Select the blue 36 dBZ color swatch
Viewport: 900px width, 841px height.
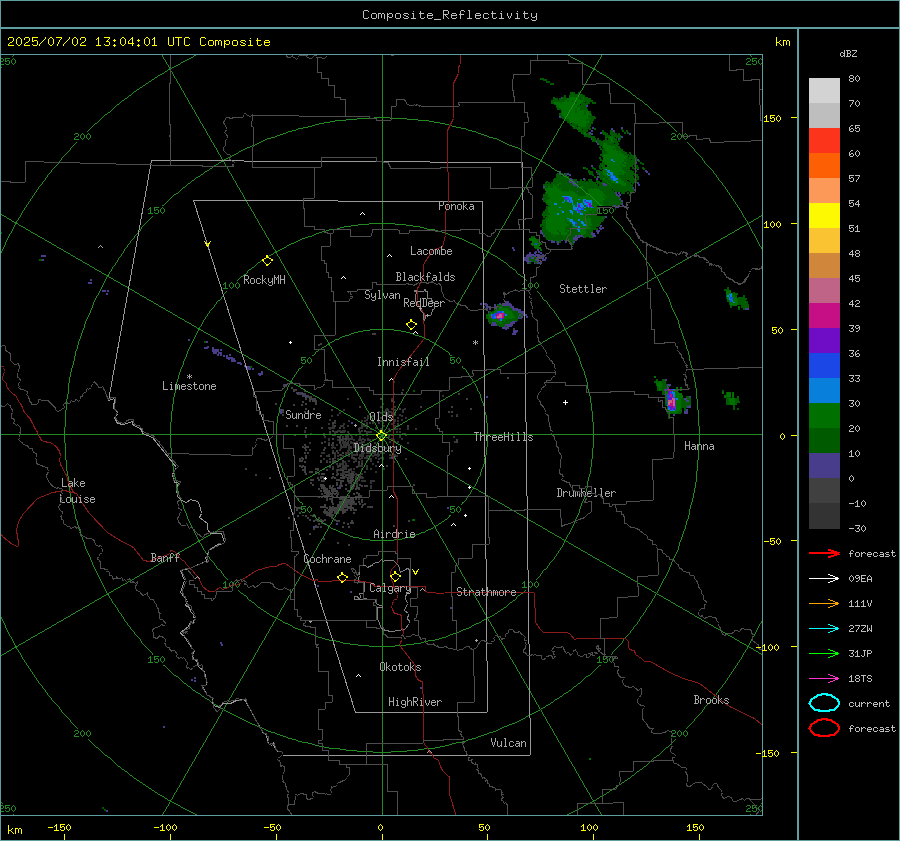824,365
